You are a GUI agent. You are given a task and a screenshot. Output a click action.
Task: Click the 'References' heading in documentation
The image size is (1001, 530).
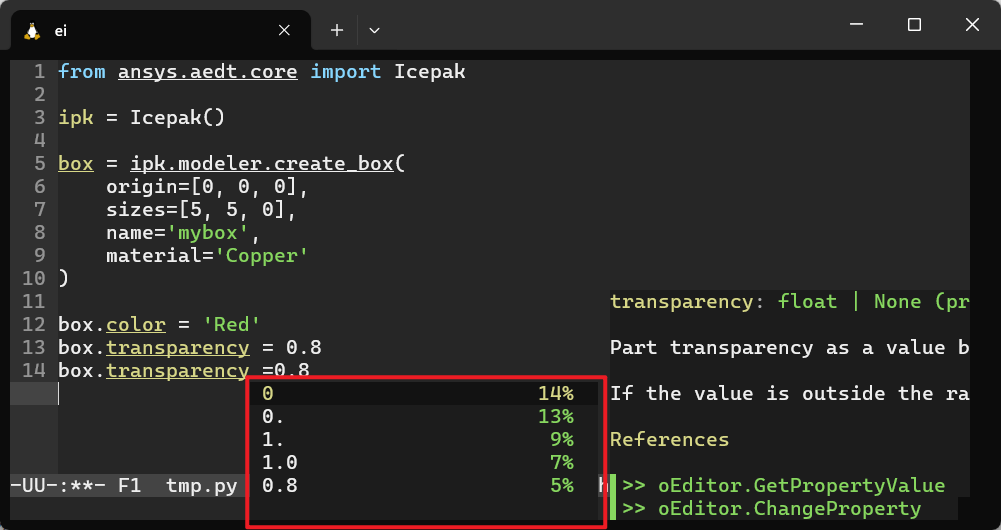point(670,439)
